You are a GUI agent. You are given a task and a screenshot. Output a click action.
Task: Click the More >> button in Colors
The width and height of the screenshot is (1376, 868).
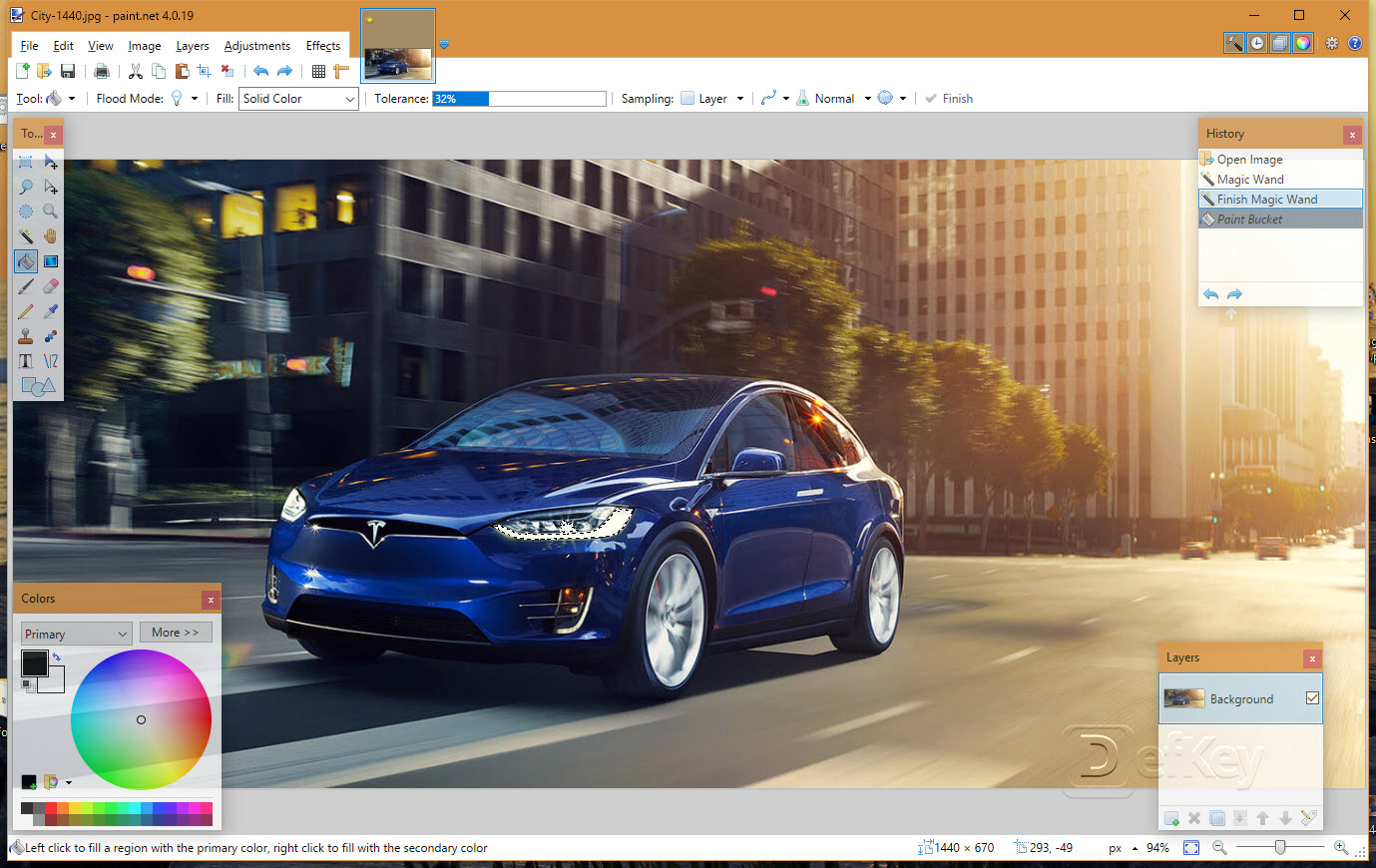click(176, 633)
